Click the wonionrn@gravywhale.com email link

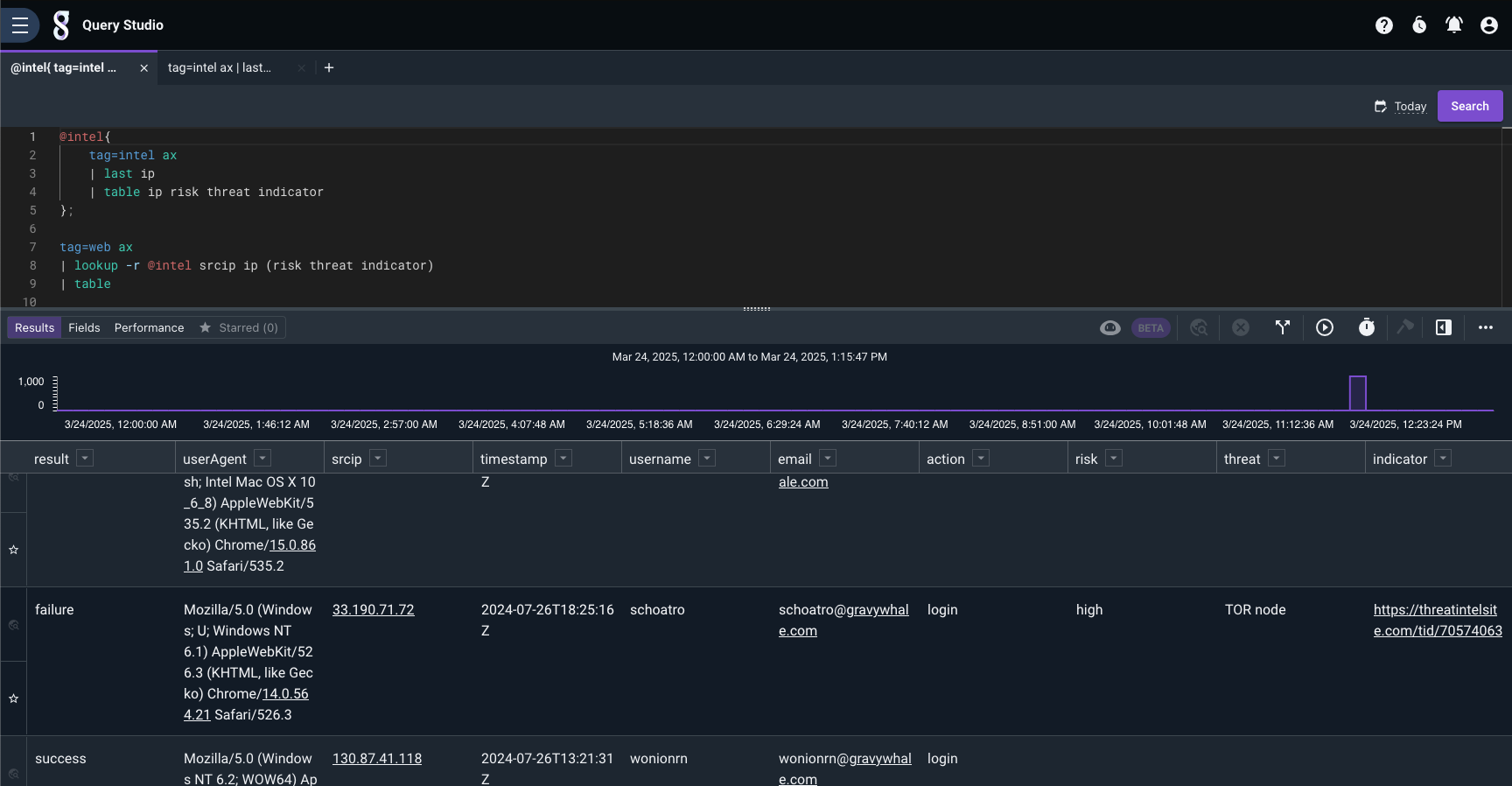coord(845,768)
